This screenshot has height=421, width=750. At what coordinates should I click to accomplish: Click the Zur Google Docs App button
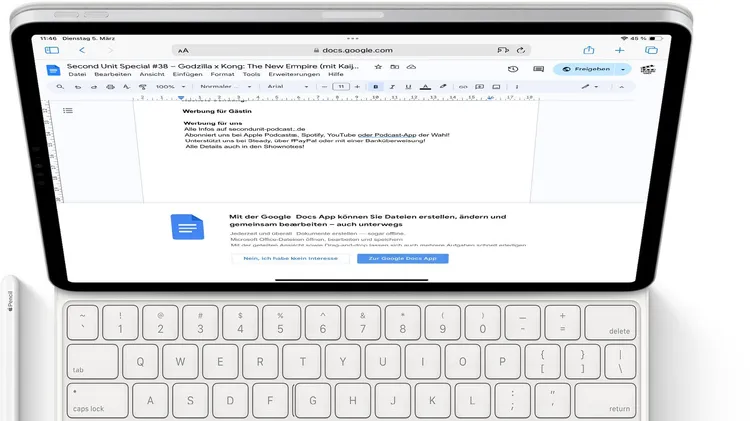click(402, 258)
